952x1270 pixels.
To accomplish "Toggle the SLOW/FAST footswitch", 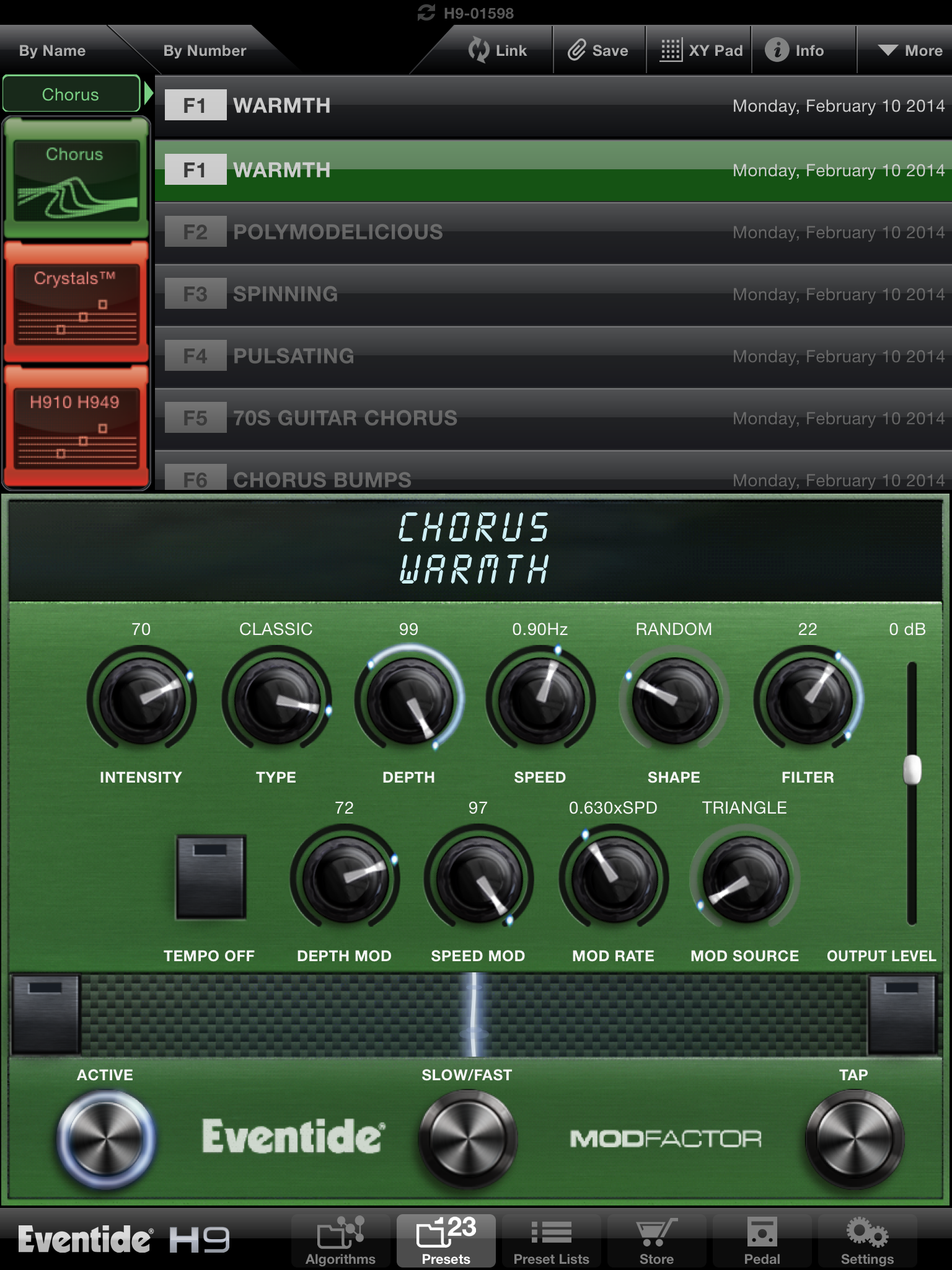I will (467, 1139).
